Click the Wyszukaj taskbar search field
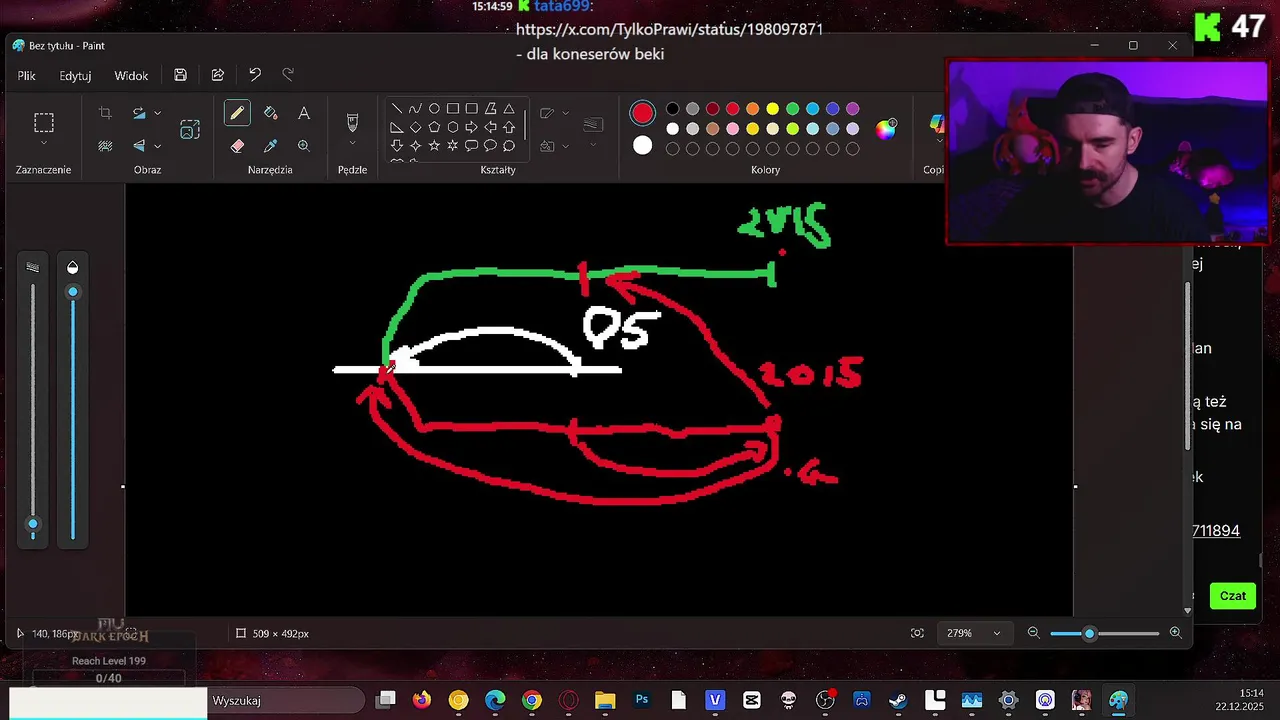Screen dimensions: 1280x720 click(286, 700)
